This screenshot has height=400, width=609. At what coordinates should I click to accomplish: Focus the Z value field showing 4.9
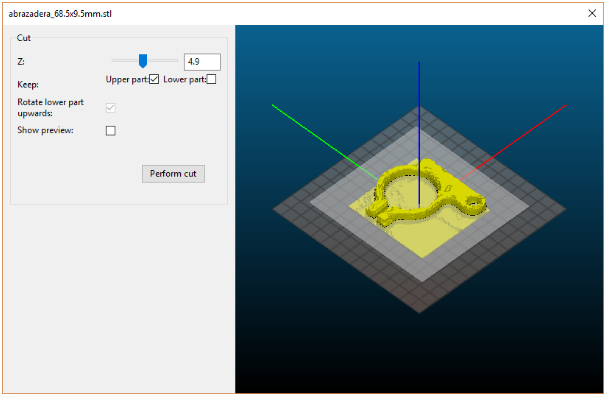[201, 62]
